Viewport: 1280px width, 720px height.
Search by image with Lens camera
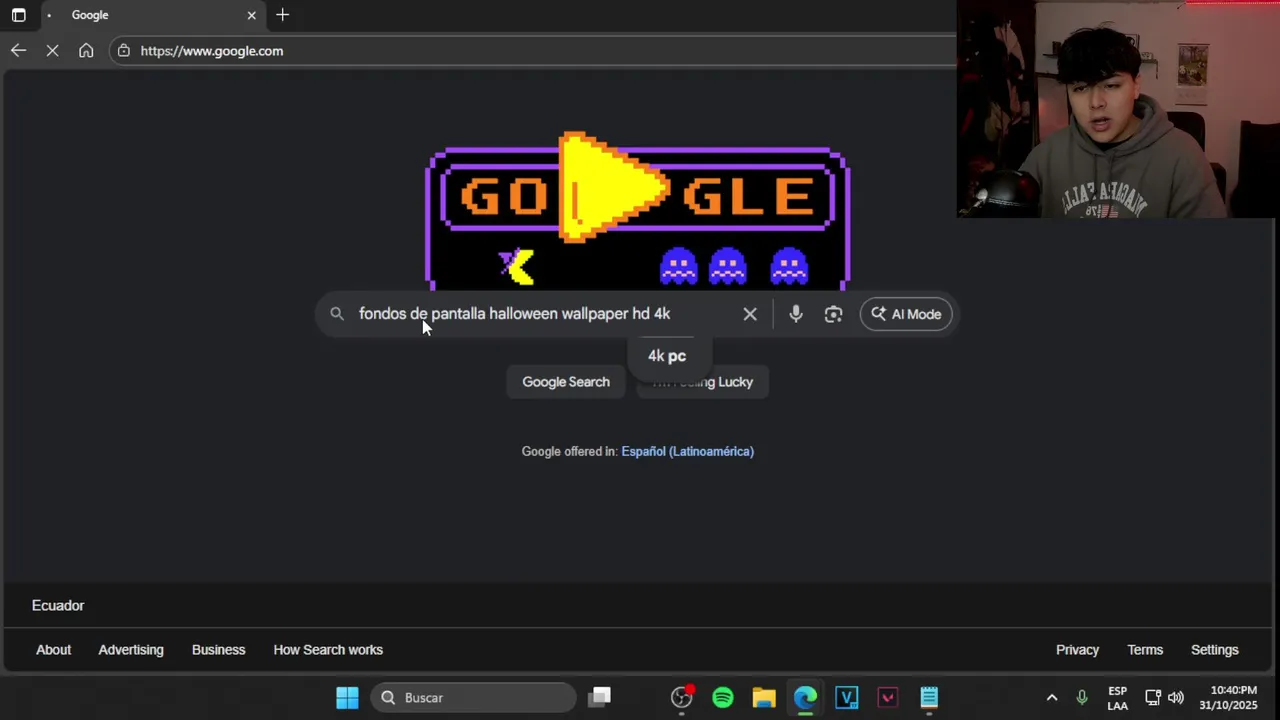[x=833, y=314]
